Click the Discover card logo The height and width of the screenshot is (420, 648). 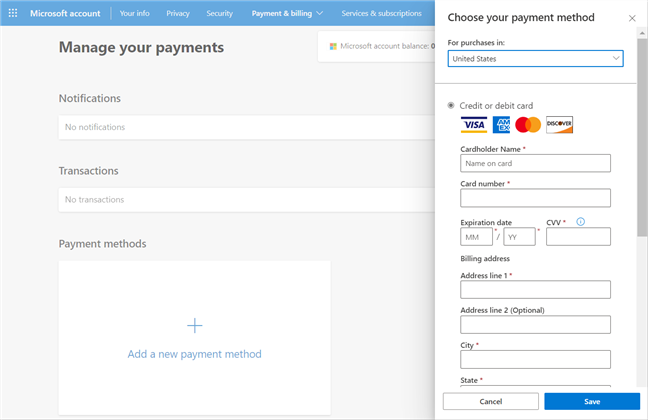click(x=560, y=124)
